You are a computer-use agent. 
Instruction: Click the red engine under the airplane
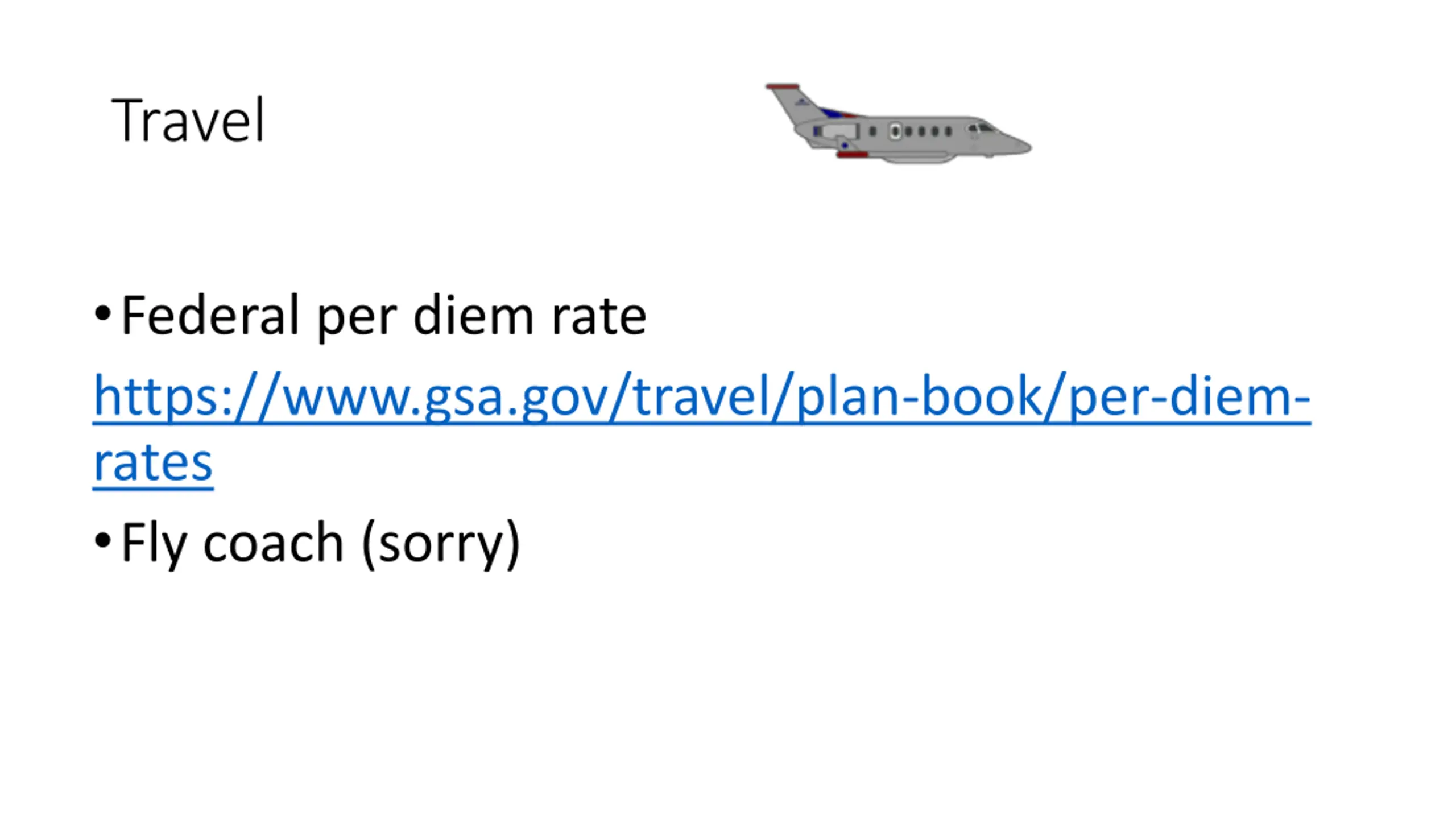click(851, 154)
